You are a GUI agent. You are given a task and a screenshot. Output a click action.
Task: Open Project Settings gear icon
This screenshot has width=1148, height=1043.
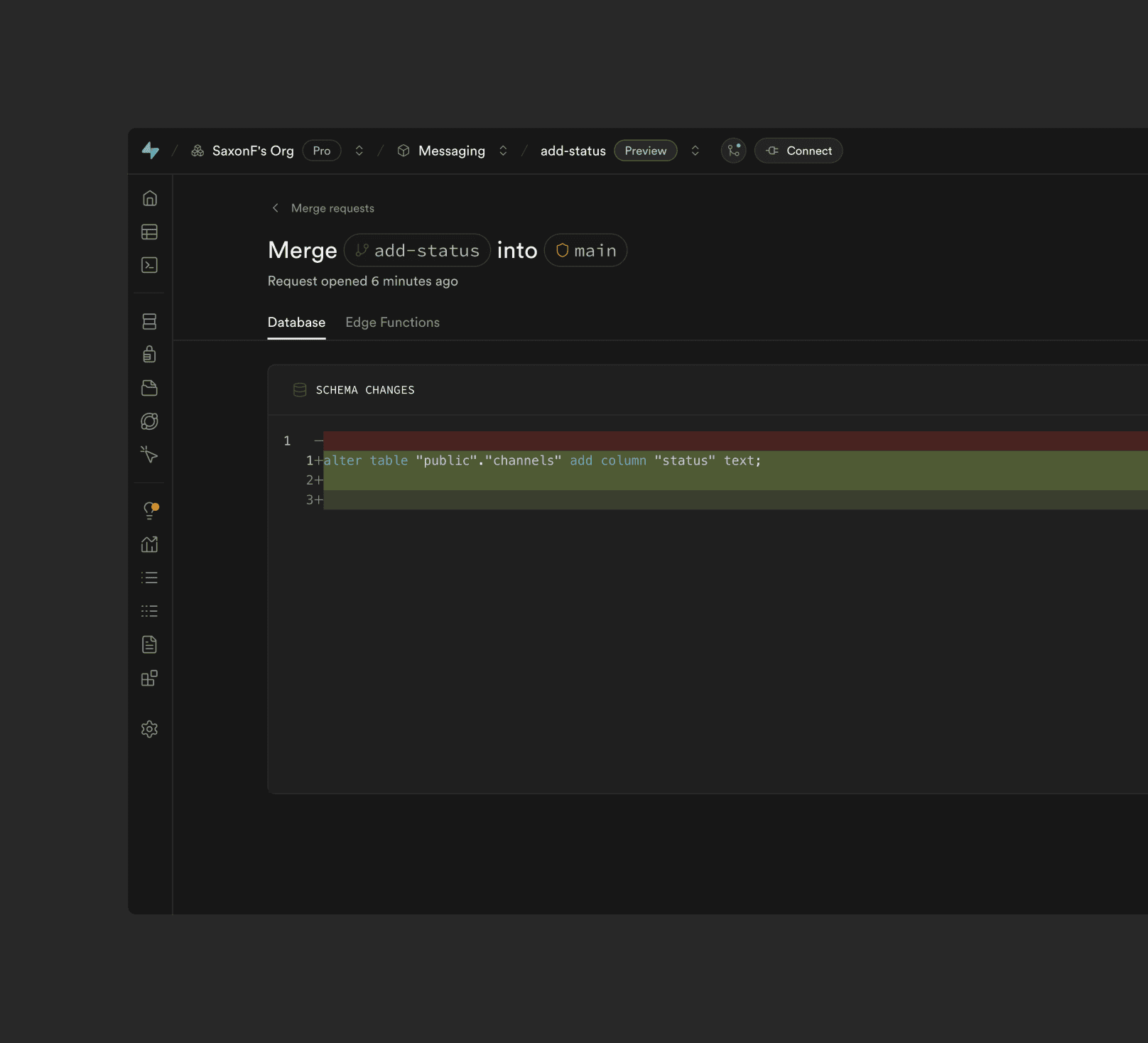[149, 729]
